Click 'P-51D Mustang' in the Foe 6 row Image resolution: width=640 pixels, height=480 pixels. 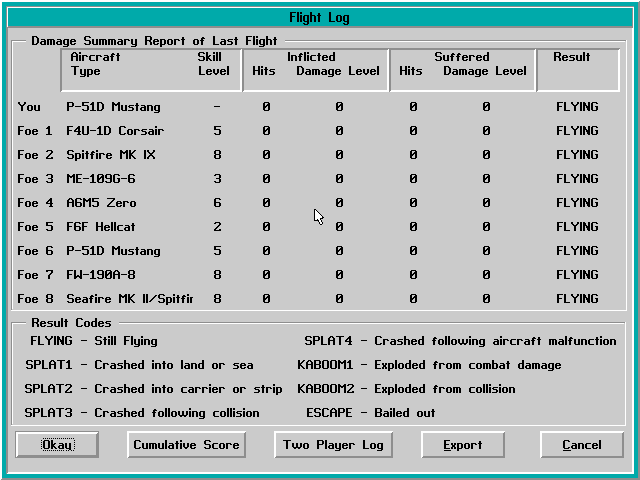(x=113, y=251)
